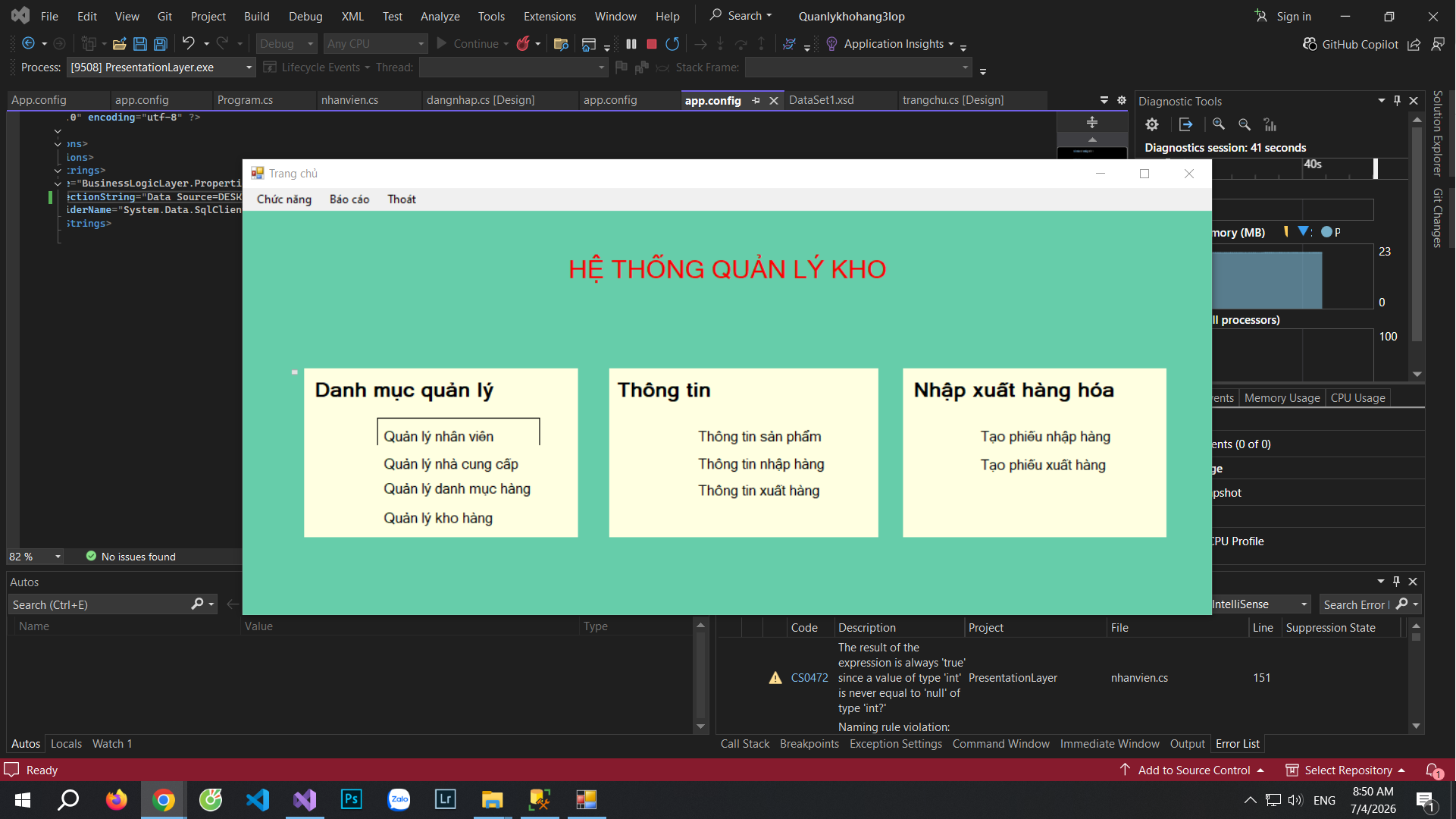
Task: Open the CPU Usage tab in Diagnostic Tools
Action: pyautogui.click(x=1357, y=398)
